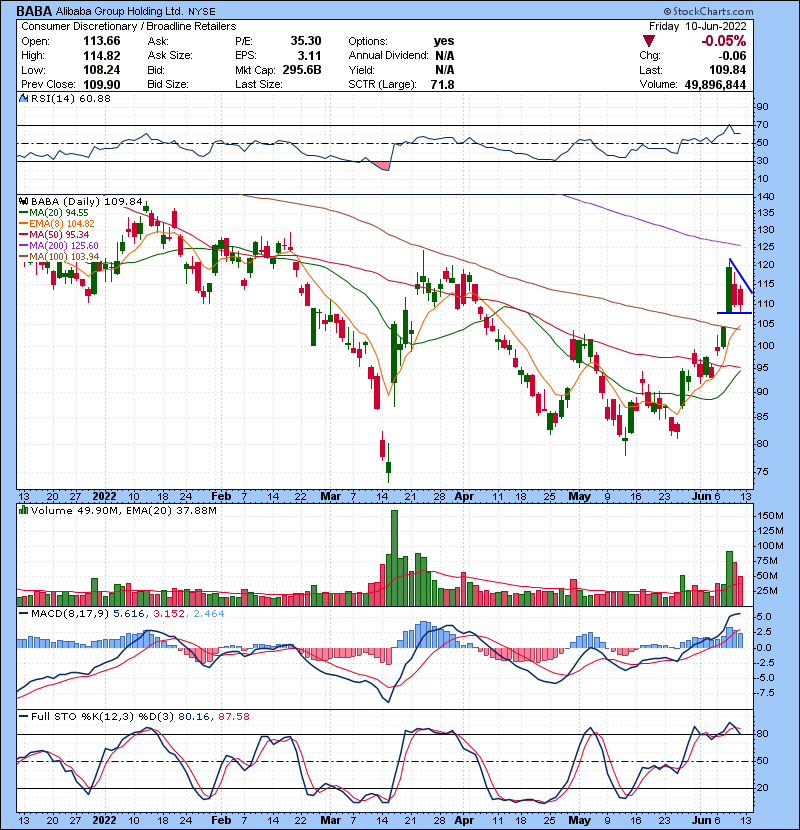This screenshot has width=800, height=830.
Task: Click the percent change -0.05%
Action: point(724,41)
